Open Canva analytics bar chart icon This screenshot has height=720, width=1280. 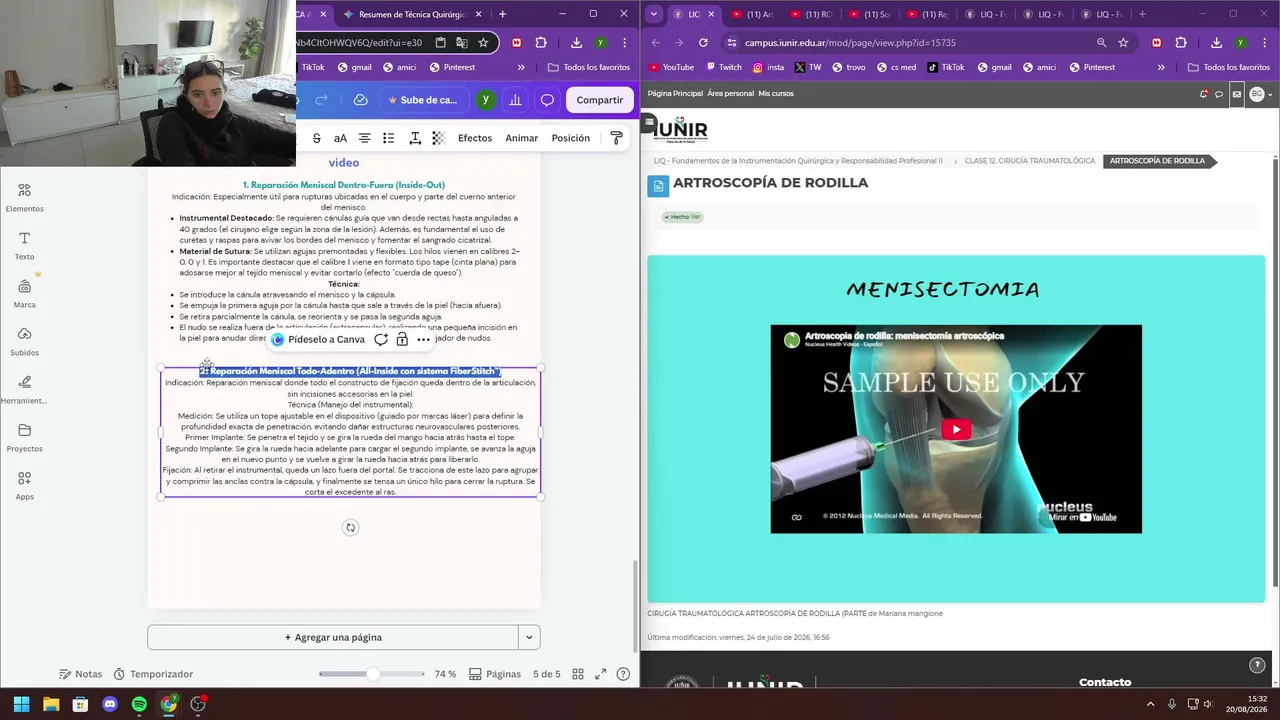515,100
